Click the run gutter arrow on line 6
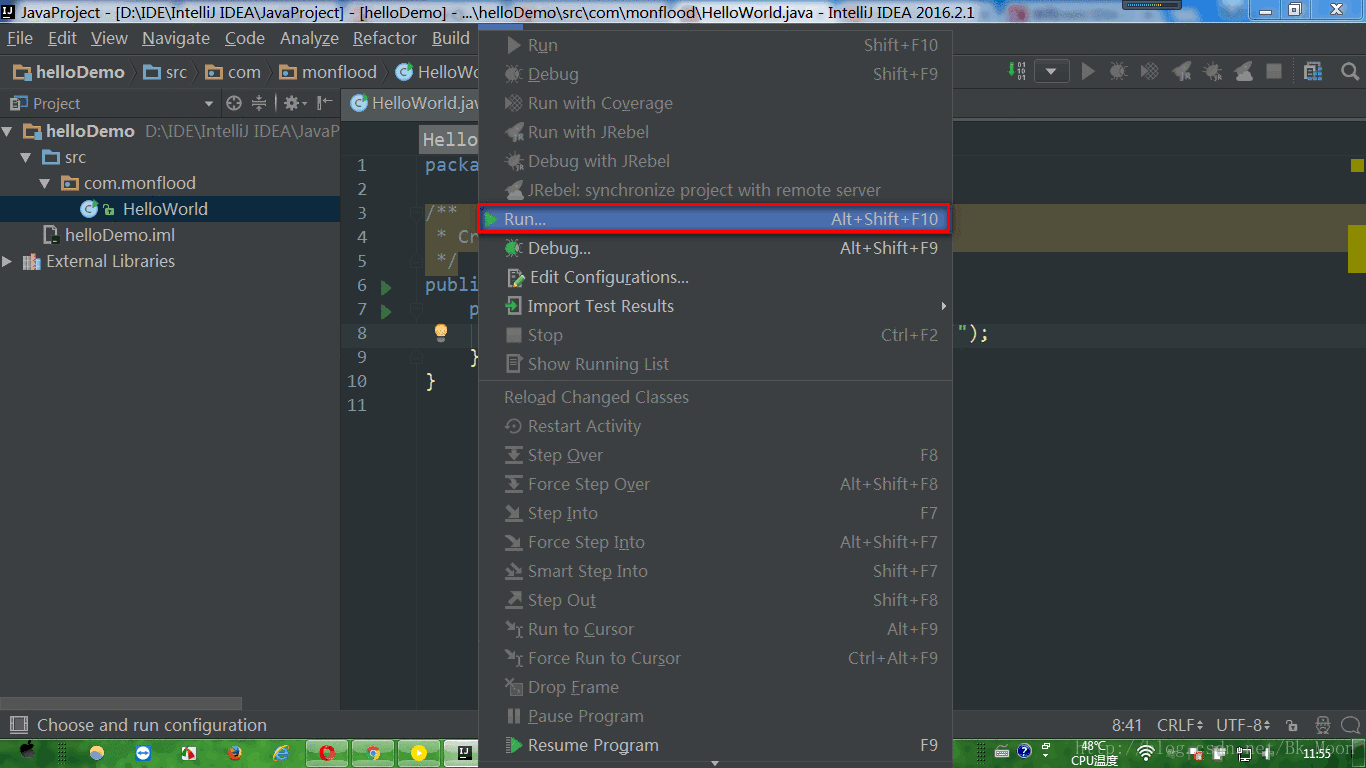Image resolution: width=1366 pixels, height=768 pixels. coord(386,287)
